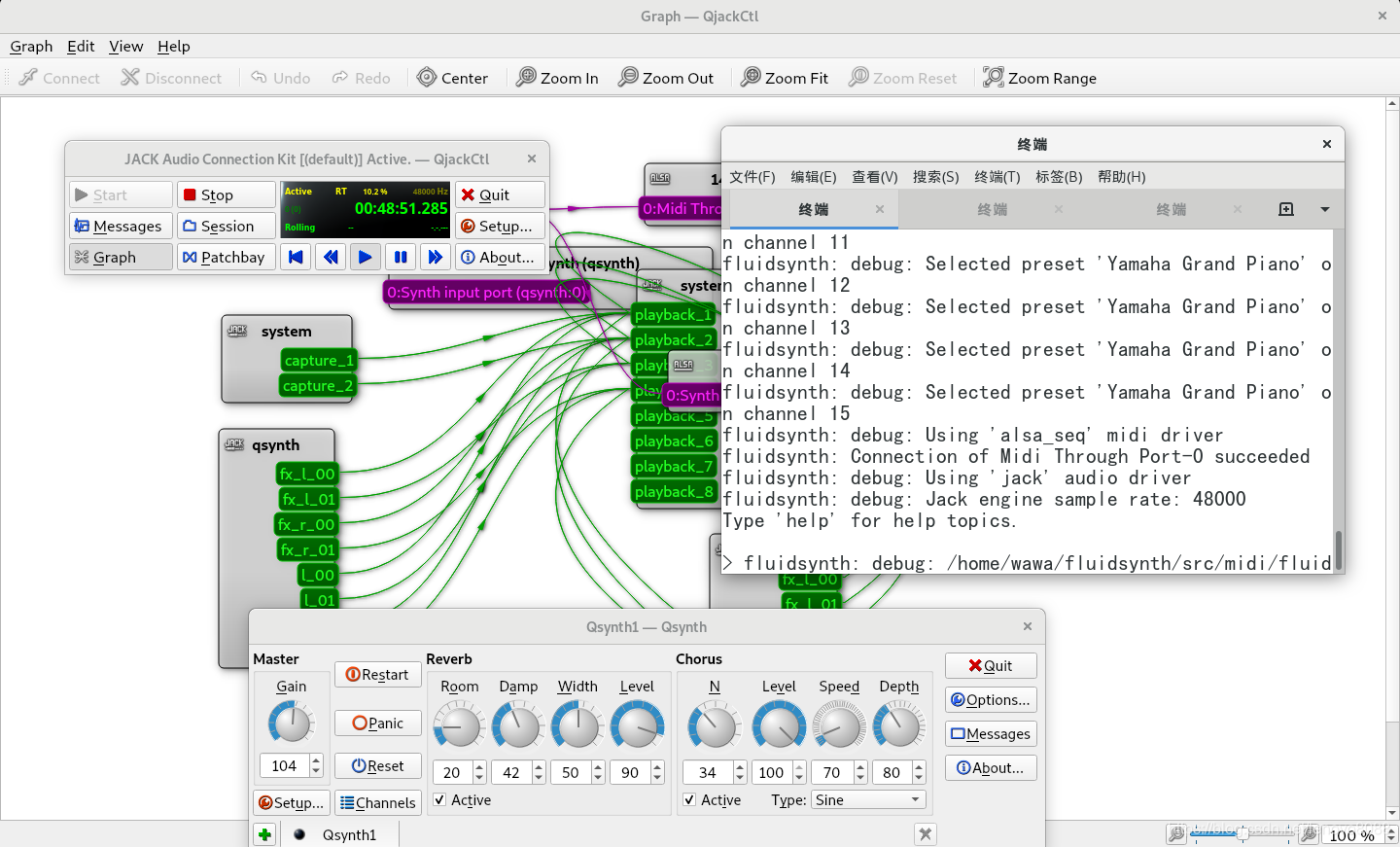
Task: Select the Qsynth1 engine tab
Action: 340,834
